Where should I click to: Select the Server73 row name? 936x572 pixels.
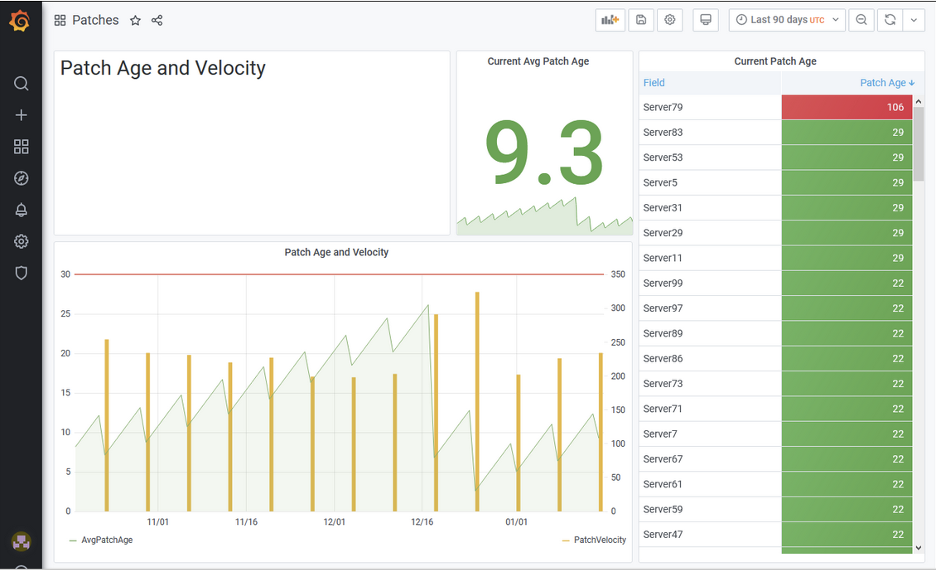(663, 383)
